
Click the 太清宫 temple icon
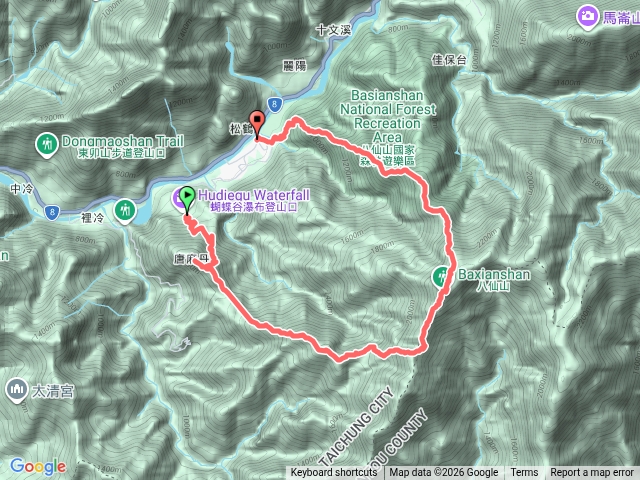(17, 390)
